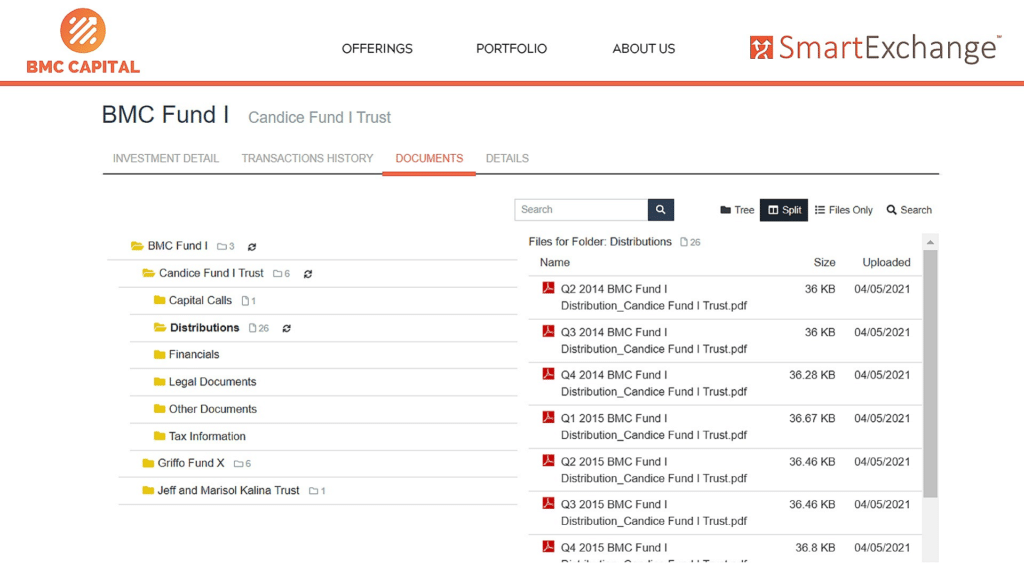This screenshot has width=1024, height=576.
Task: Expand the Griffo Fund X folder
Action: (148, 463)
